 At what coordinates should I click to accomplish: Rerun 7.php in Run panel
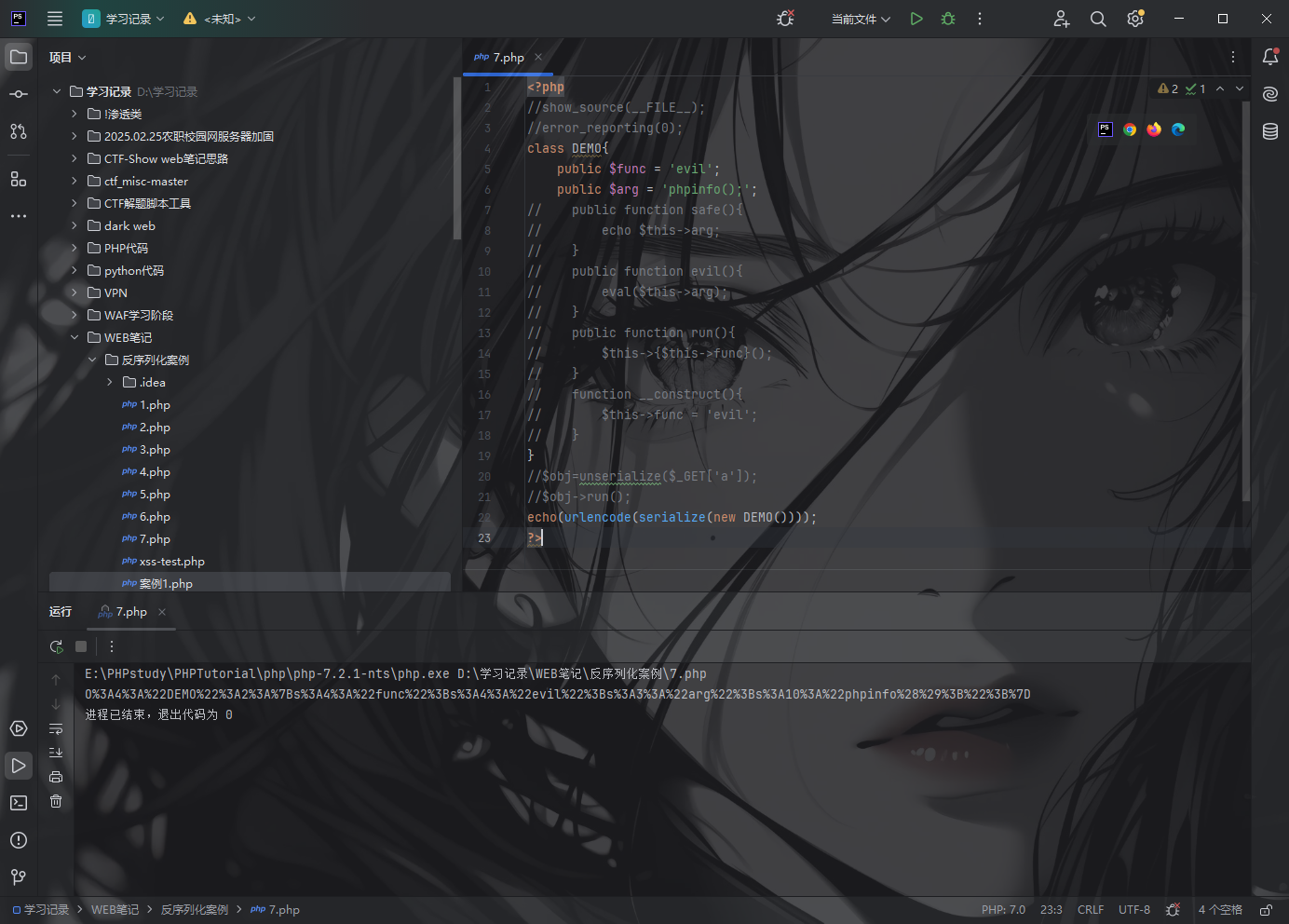click(x=57, y=646)
